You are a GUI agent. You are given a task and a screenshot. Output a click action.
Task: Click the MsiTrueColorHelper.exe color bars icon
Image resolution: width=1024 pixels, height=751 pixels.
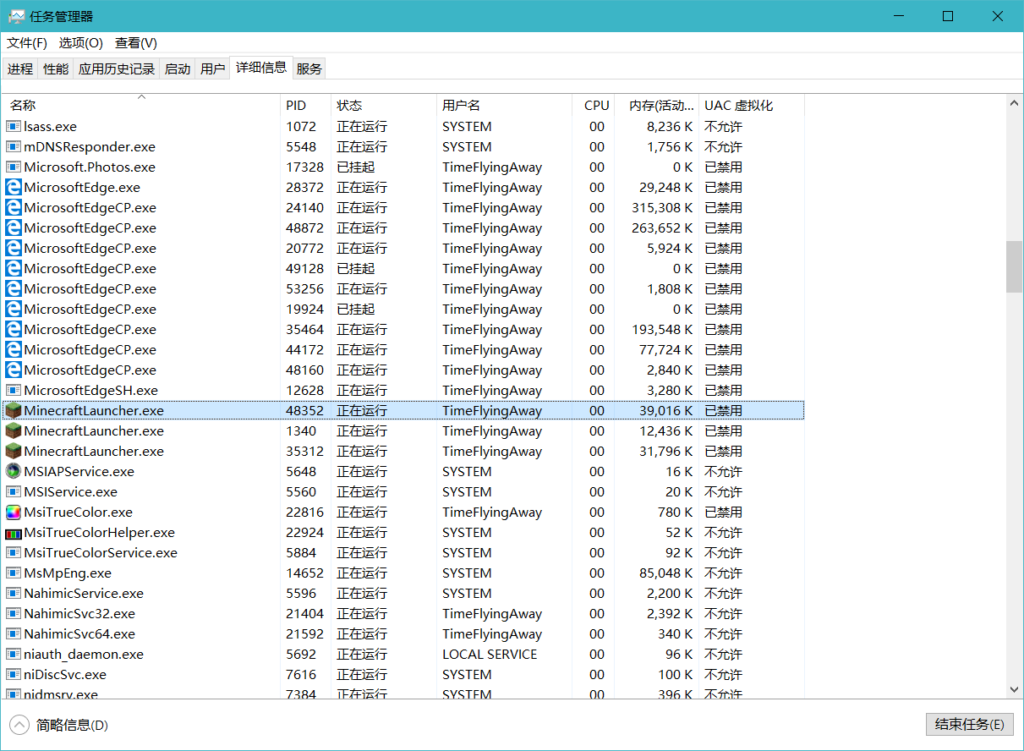(13, 534)
